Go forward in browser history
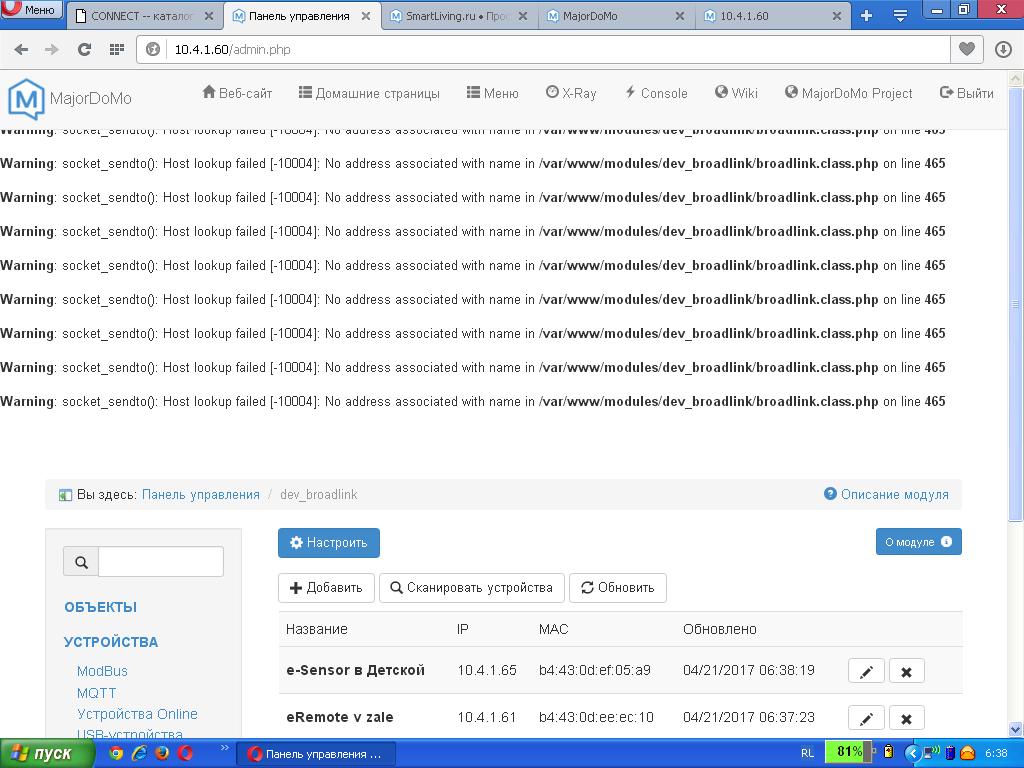Screen dimensions: 1024x768 [52, 50]
